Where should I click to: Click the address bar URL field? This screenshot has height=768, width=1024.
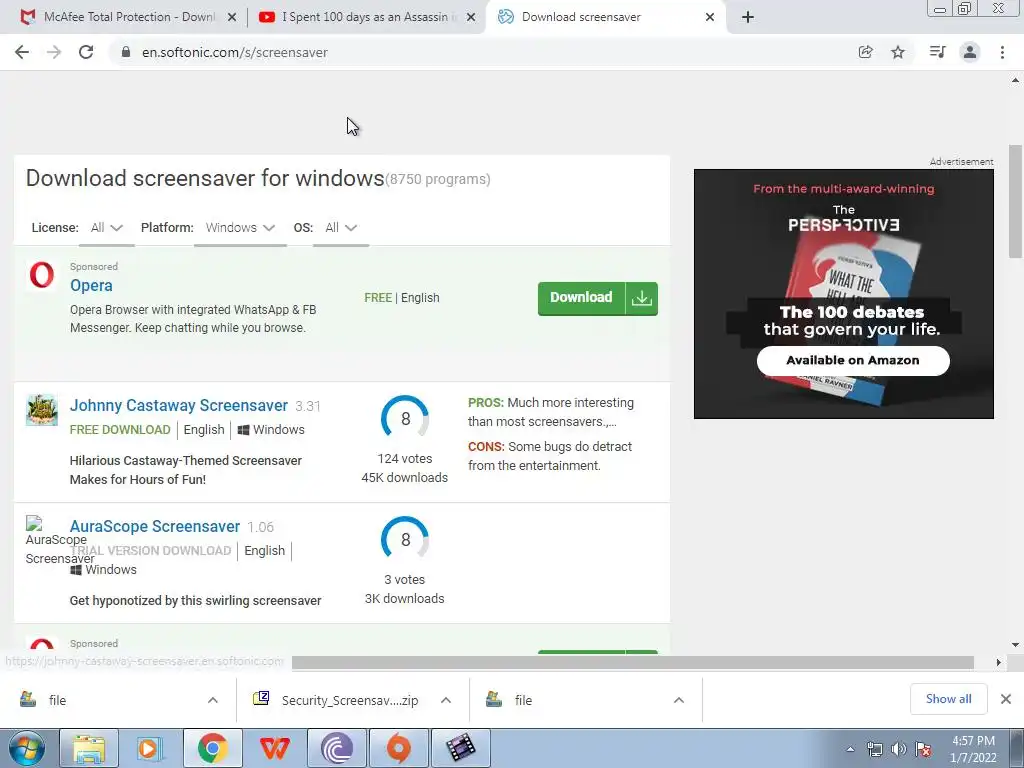pos(483,52)
